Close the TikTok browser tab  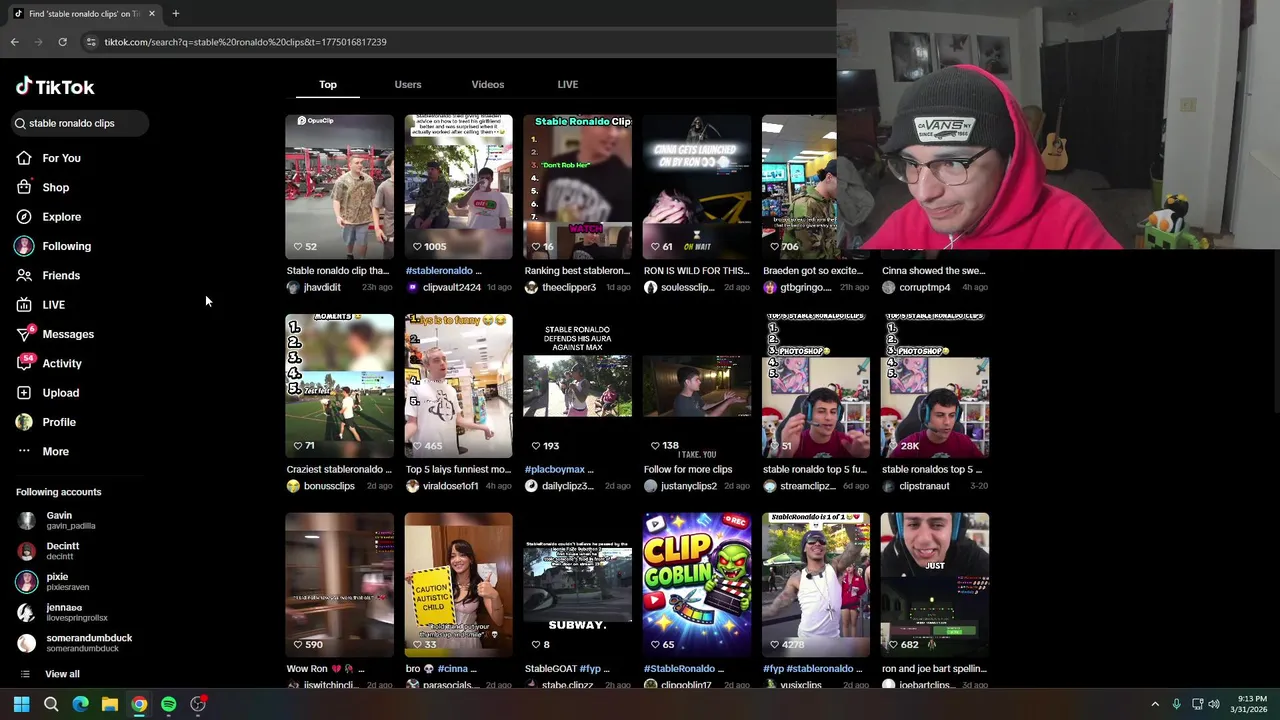[152, 14]
